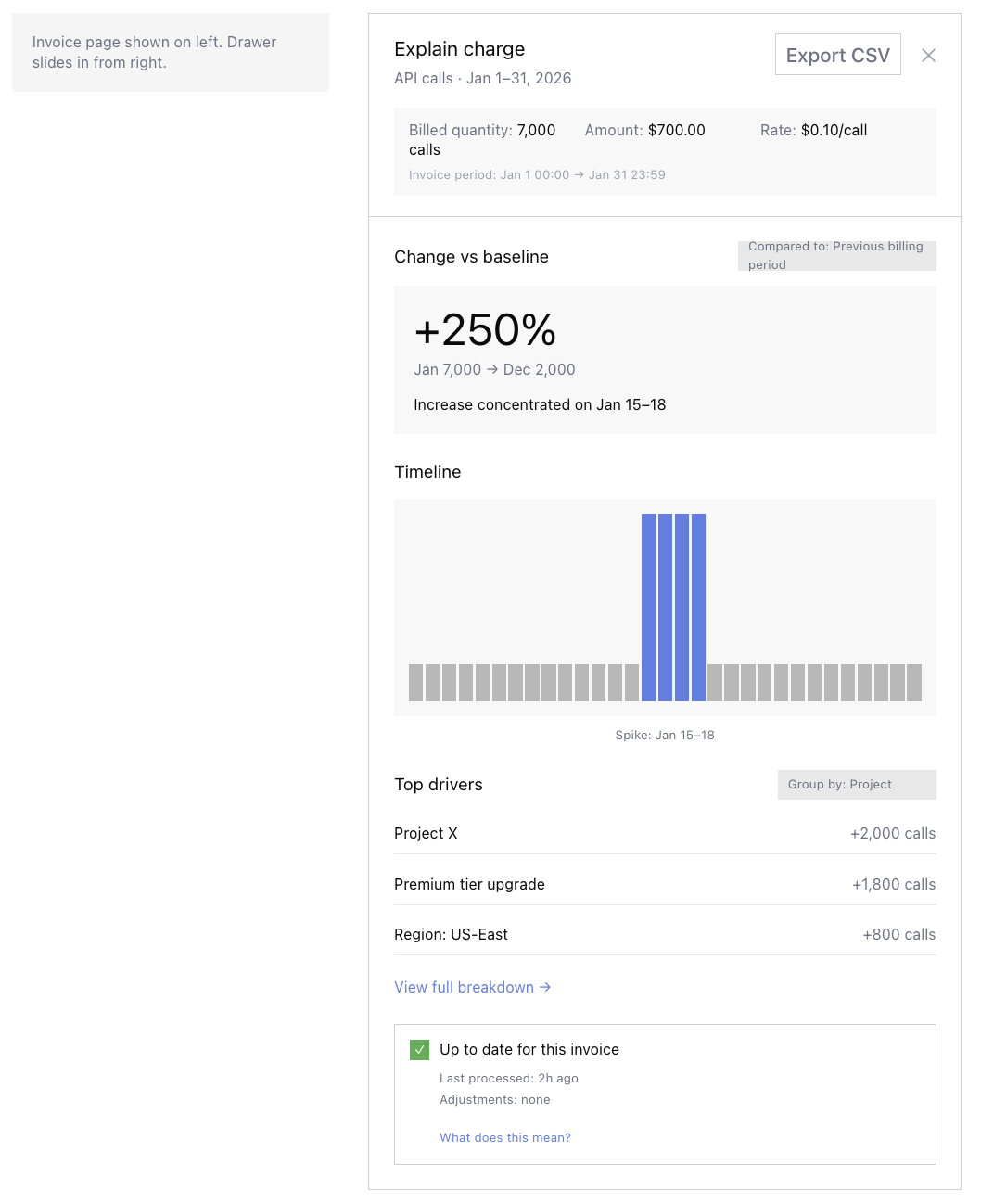Click the +250% change figure
981x1204 pixels.
[485, 330]
